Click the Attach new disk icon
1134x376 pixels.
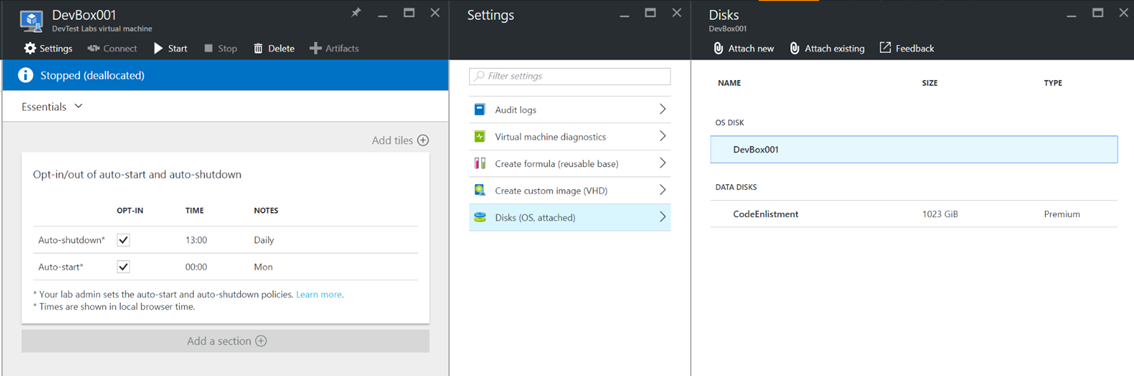(x=718, y=48)
